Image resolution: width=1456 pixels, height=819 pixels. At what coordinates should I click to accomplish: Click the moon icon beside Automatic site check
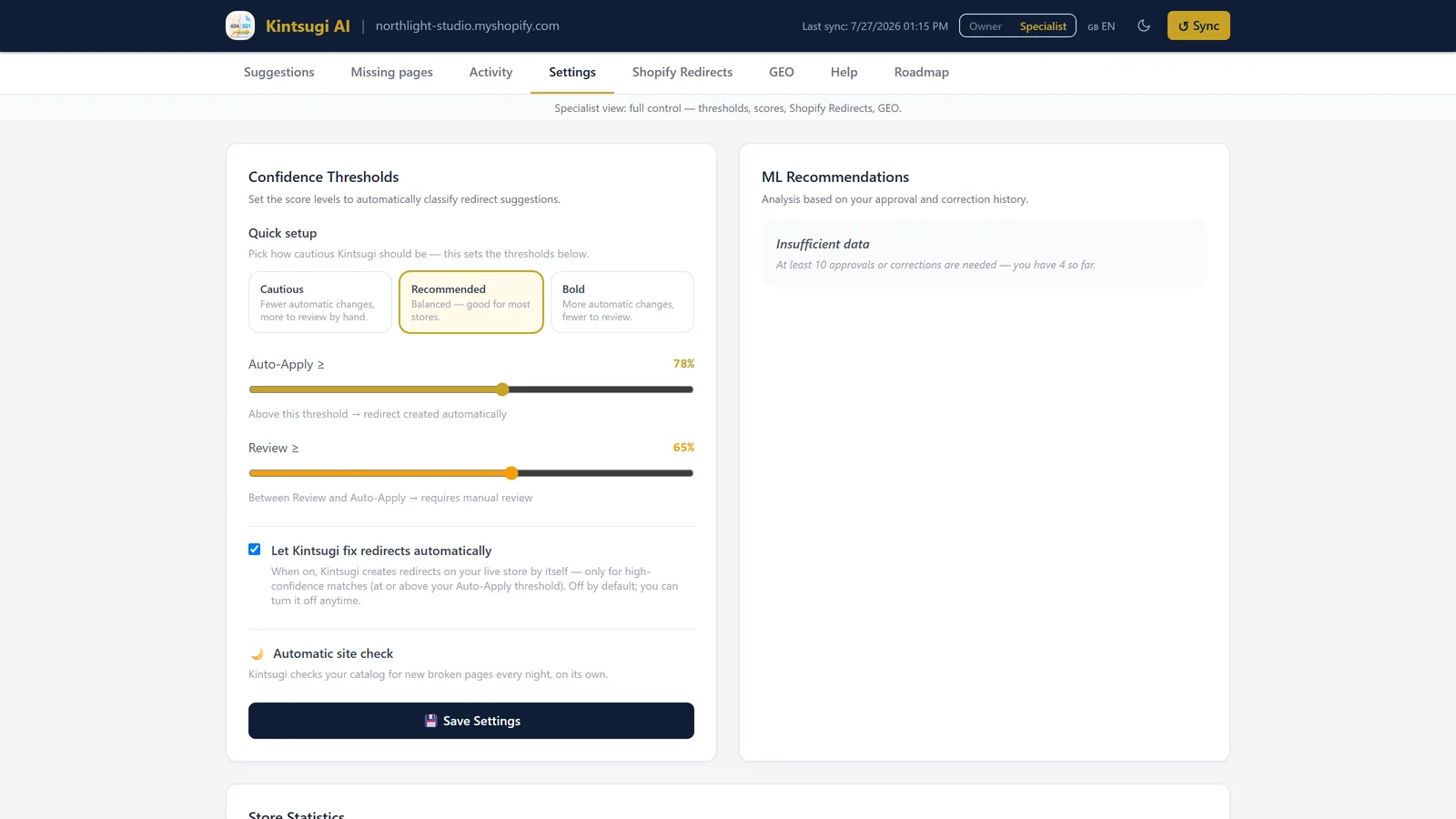click(258, 654)
